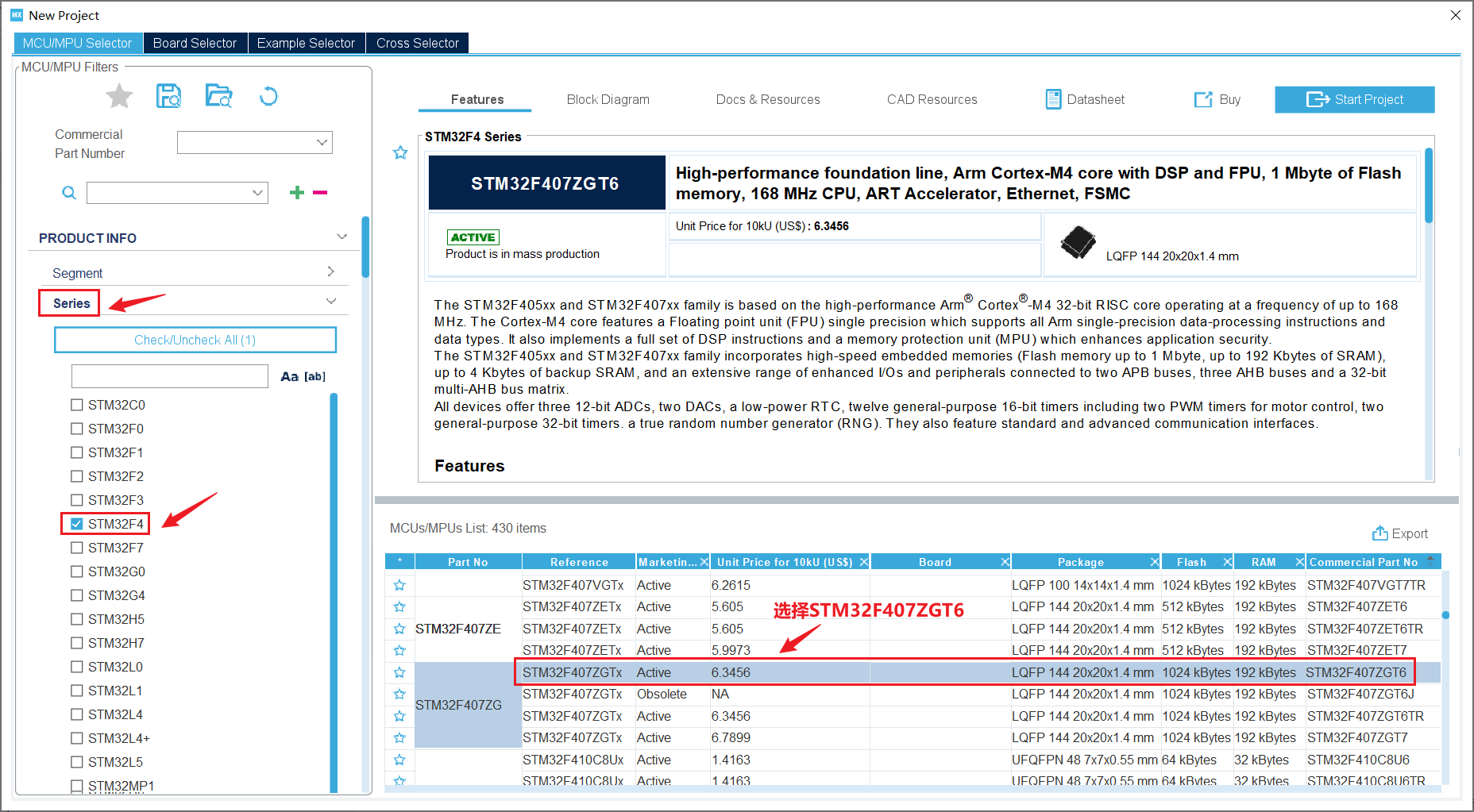Open the load search folder icon
1474x812 pixels.
[x=218, y=96]
